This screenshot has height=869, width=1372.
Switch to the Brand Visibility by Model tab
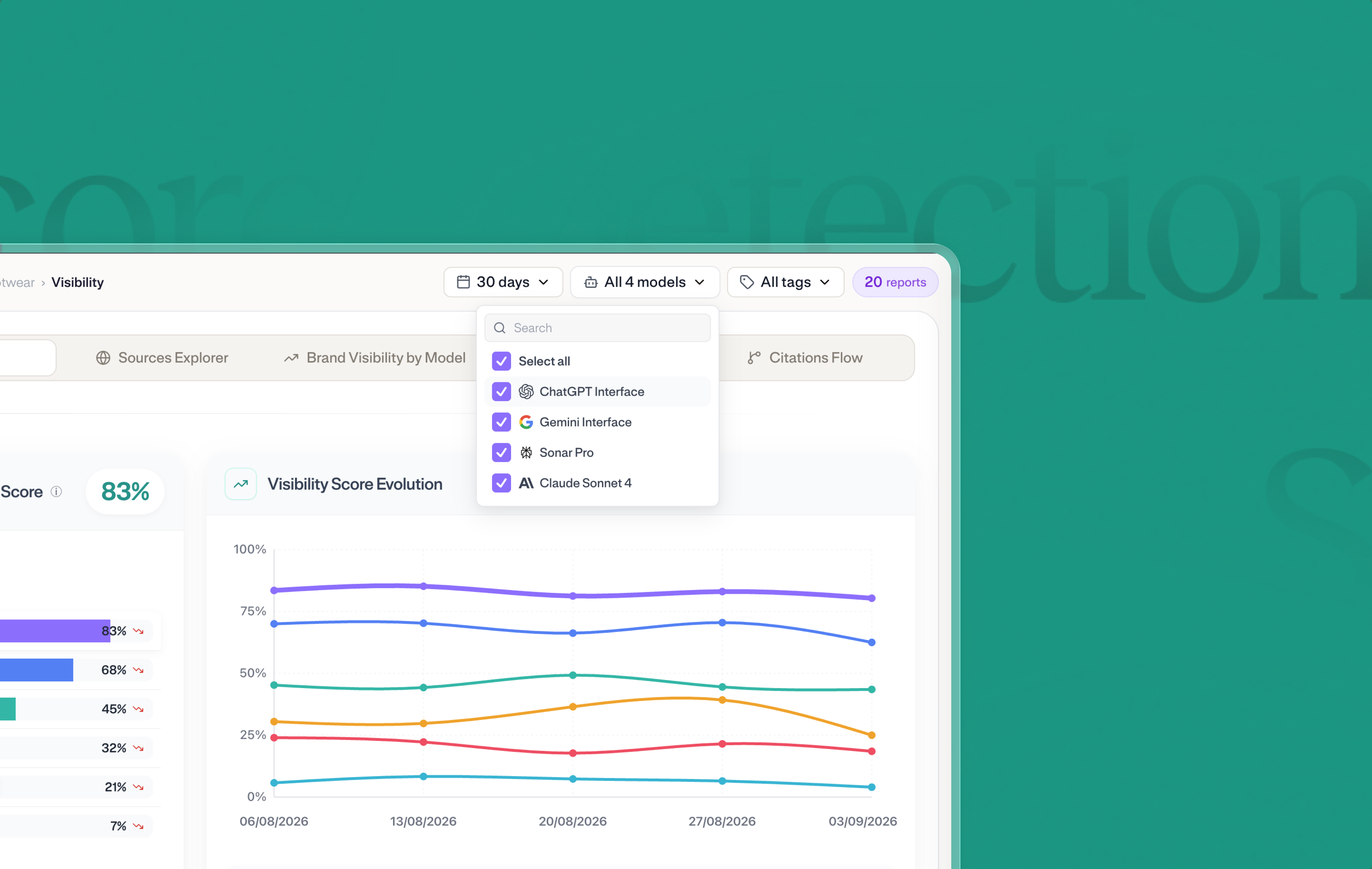click(375, 358)
